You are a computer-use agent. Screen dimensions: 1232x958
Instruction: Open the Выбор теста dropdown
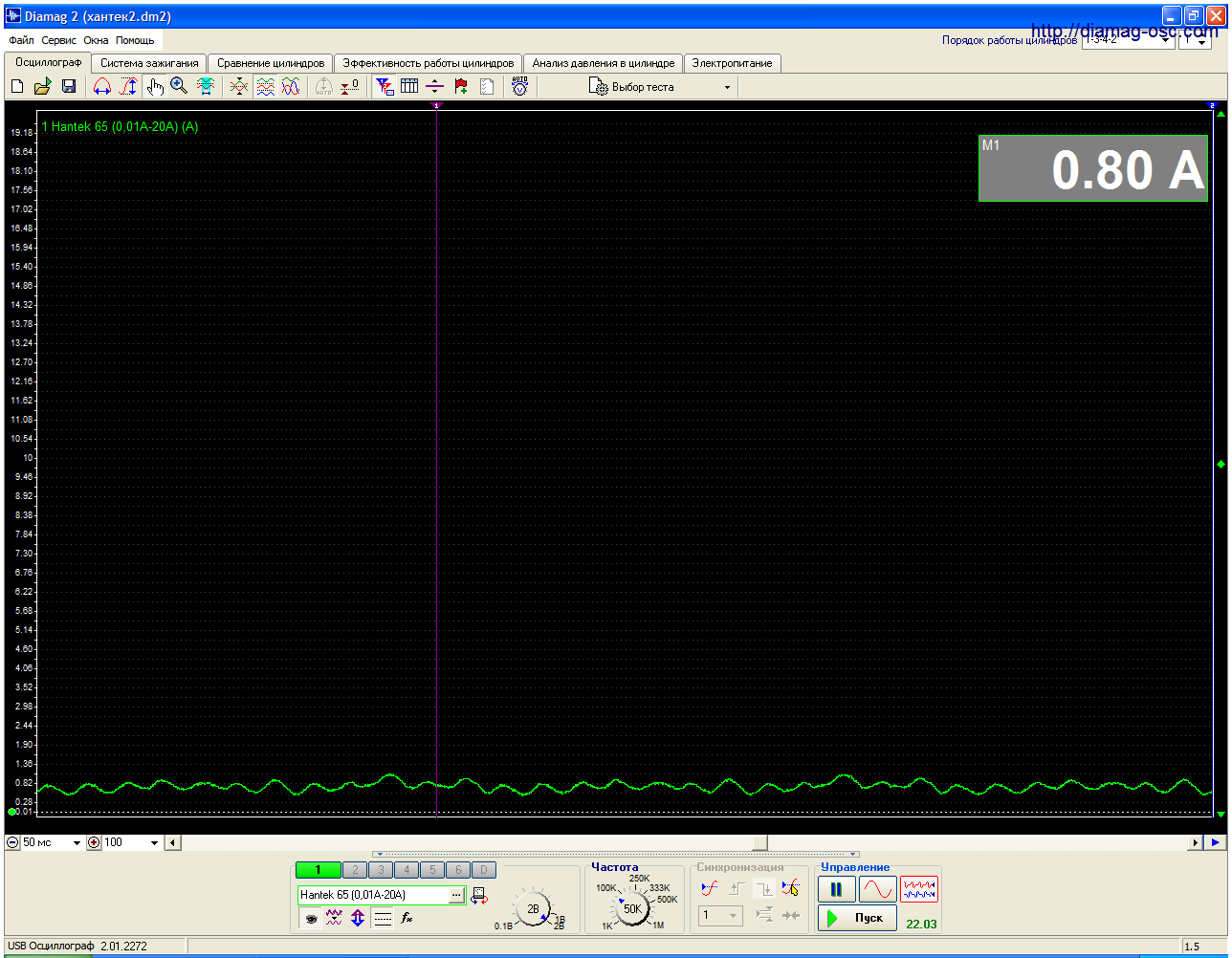[x=662, y=87]
